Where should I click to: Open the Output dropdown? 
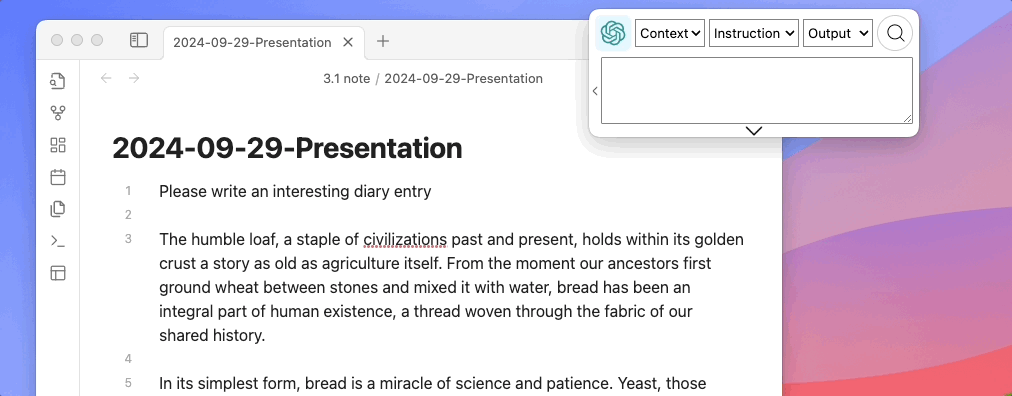[838, 34]
